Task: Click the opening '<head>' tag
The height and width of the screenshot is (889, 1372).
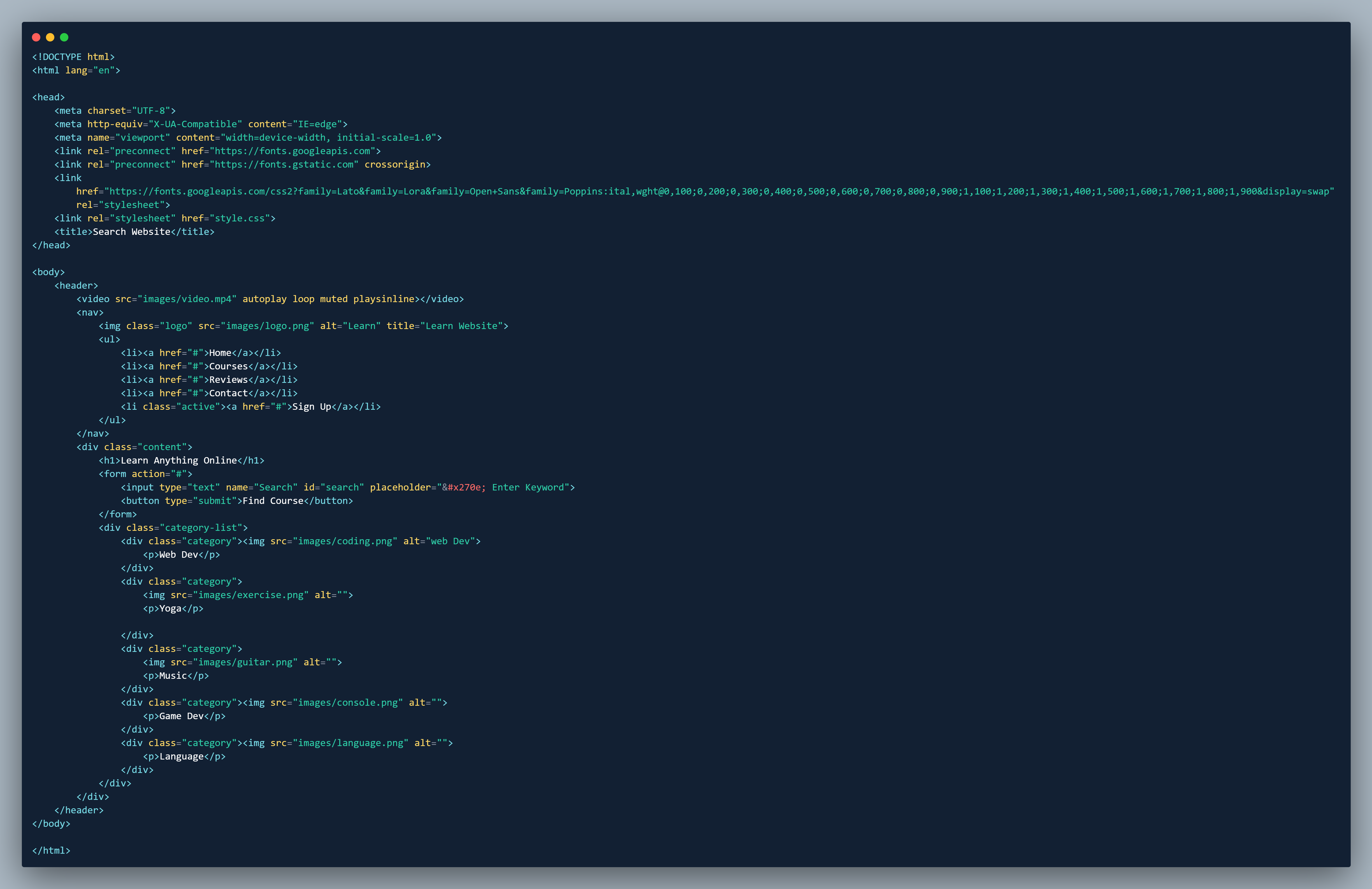Action: pyautogui.click(x=48, y=98)
